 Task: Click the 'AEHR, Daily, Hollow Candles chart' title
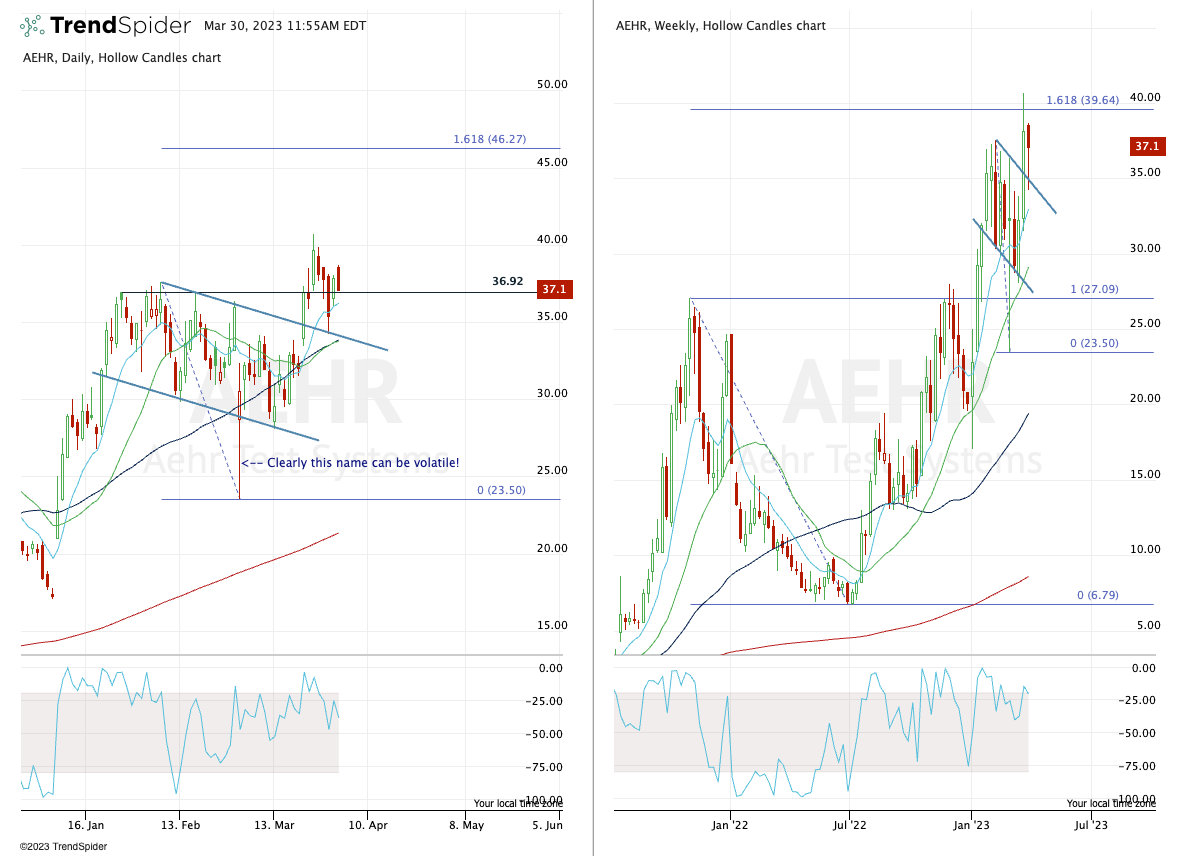[x=122, y=57]
